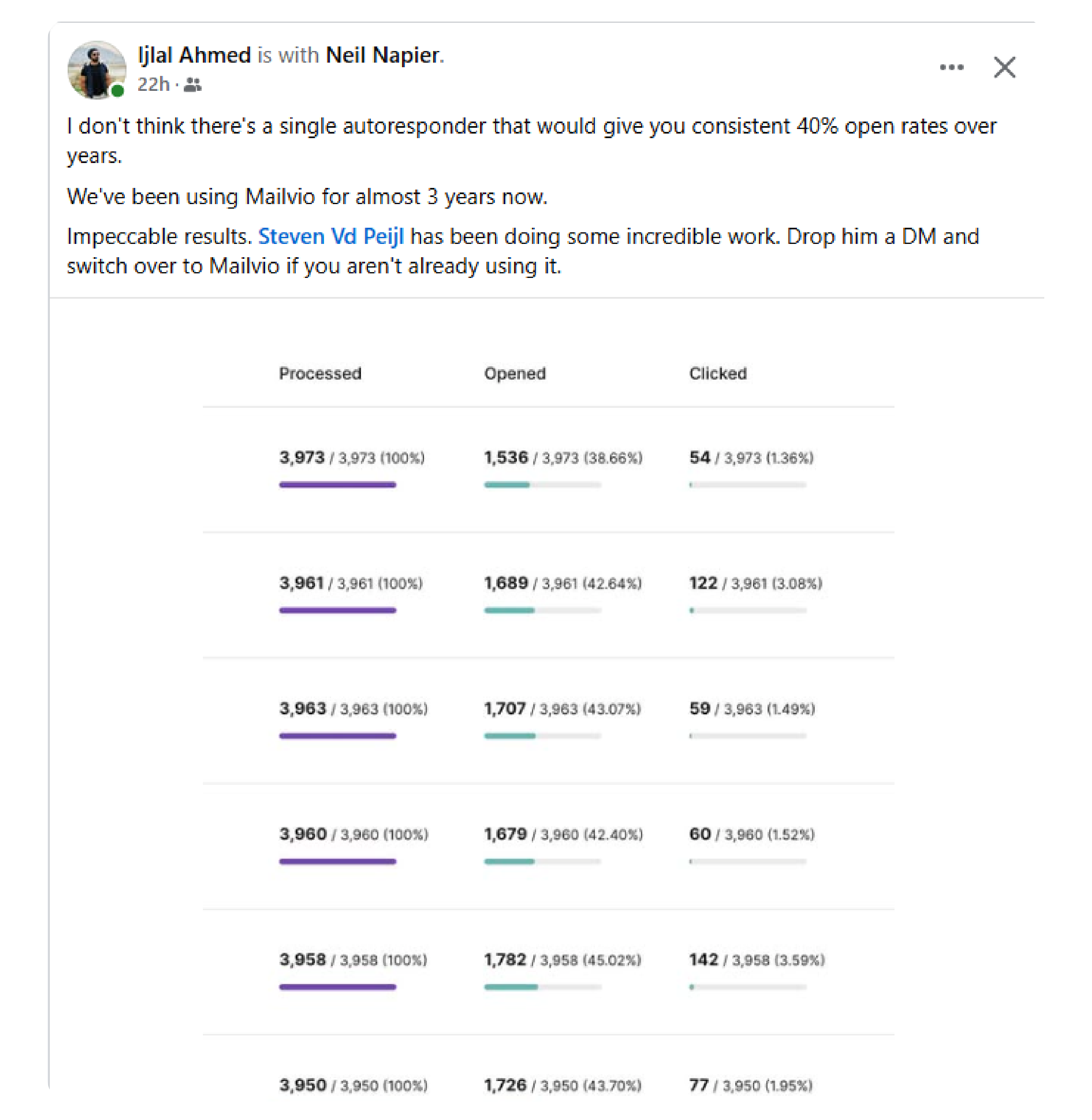The height and width of the screenshot is (1120, 1092).
Task: Click the 22h post timestamp
Action: [153, 84]
